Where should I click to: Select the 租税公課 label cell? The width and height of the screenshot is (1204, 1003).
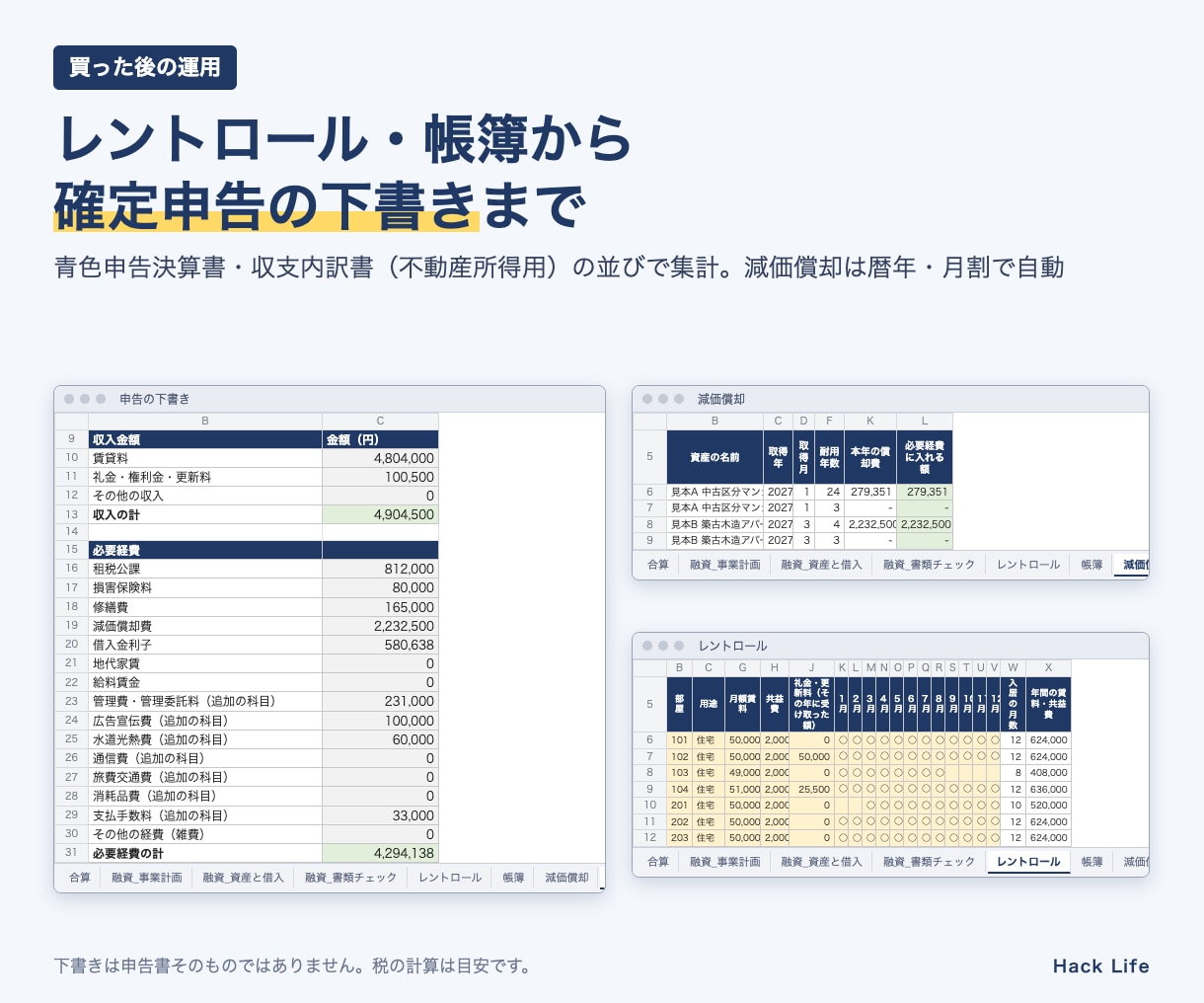pos(205,569)
